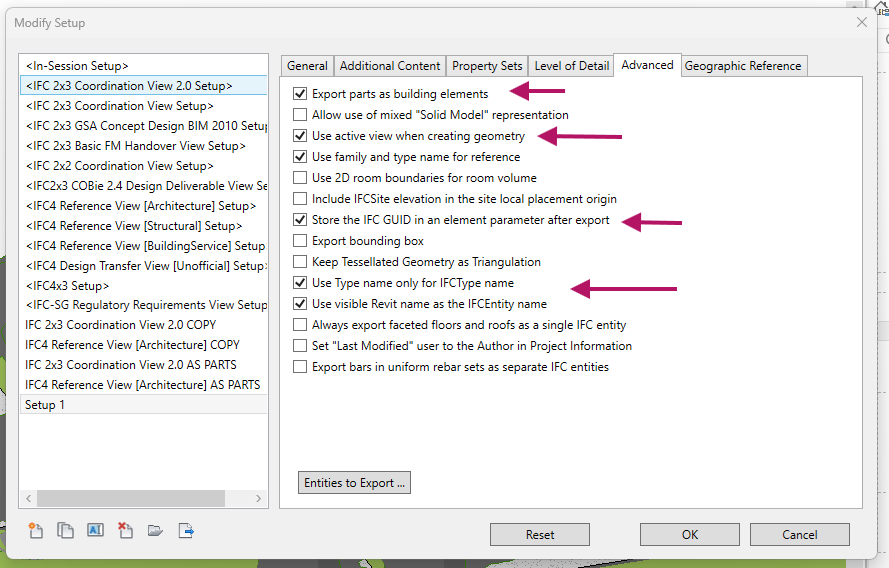Select IFC 2x3 Coordination View 2.0 COPY

pyautogui.click(x=143, y=325)
